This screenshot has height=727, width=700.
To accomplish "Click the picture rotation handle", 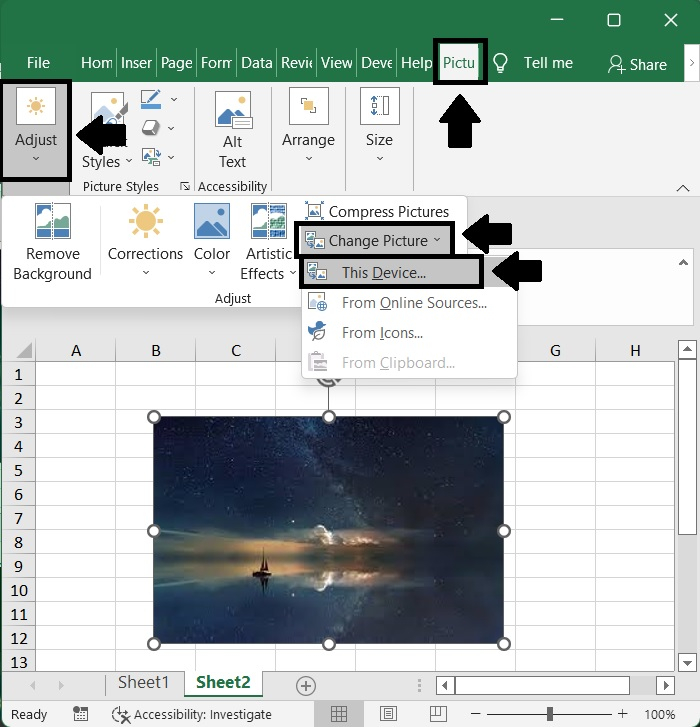I will coord(329,381).
